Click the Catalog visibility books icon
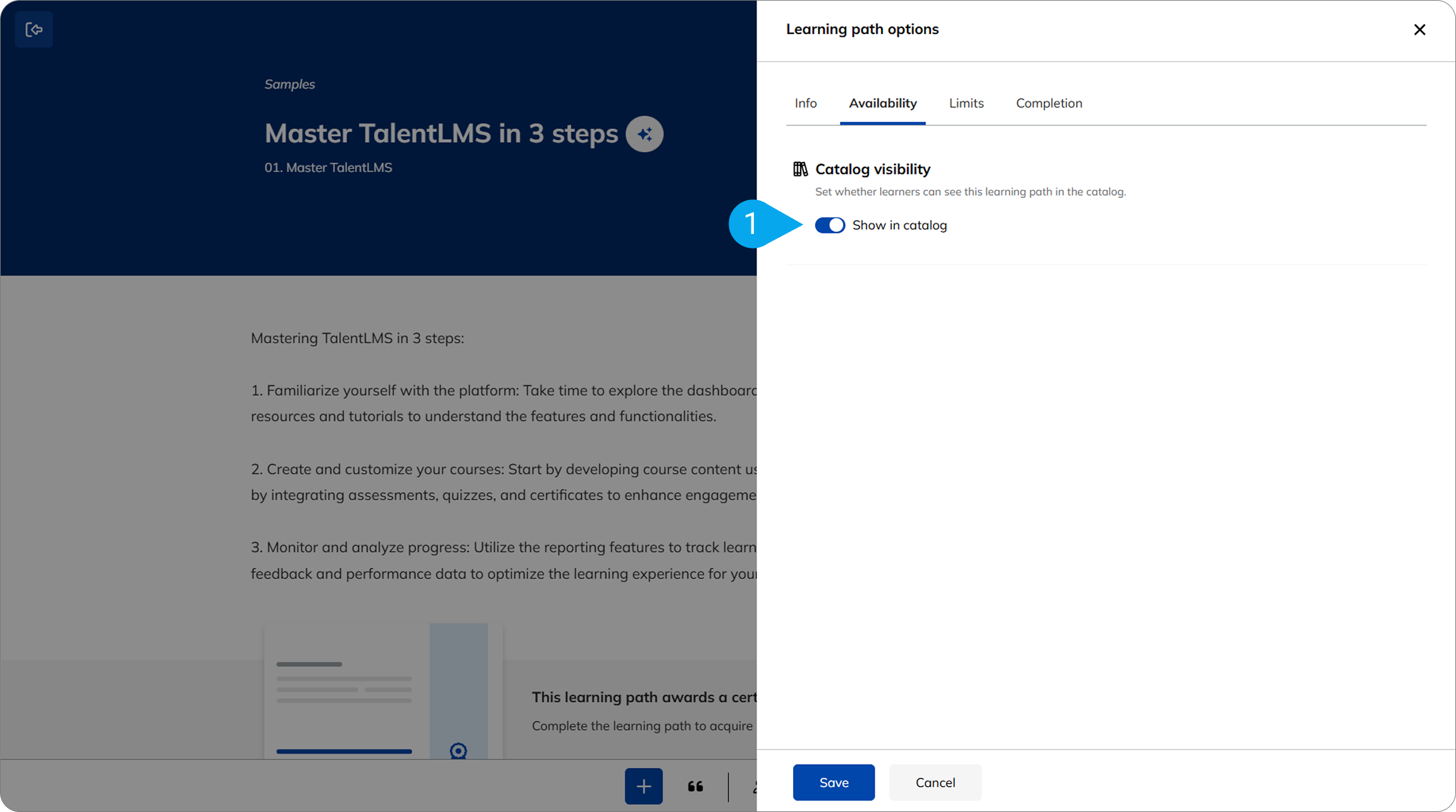The height and width of the screenshot is (812, 1456). (x=800, y=169)
